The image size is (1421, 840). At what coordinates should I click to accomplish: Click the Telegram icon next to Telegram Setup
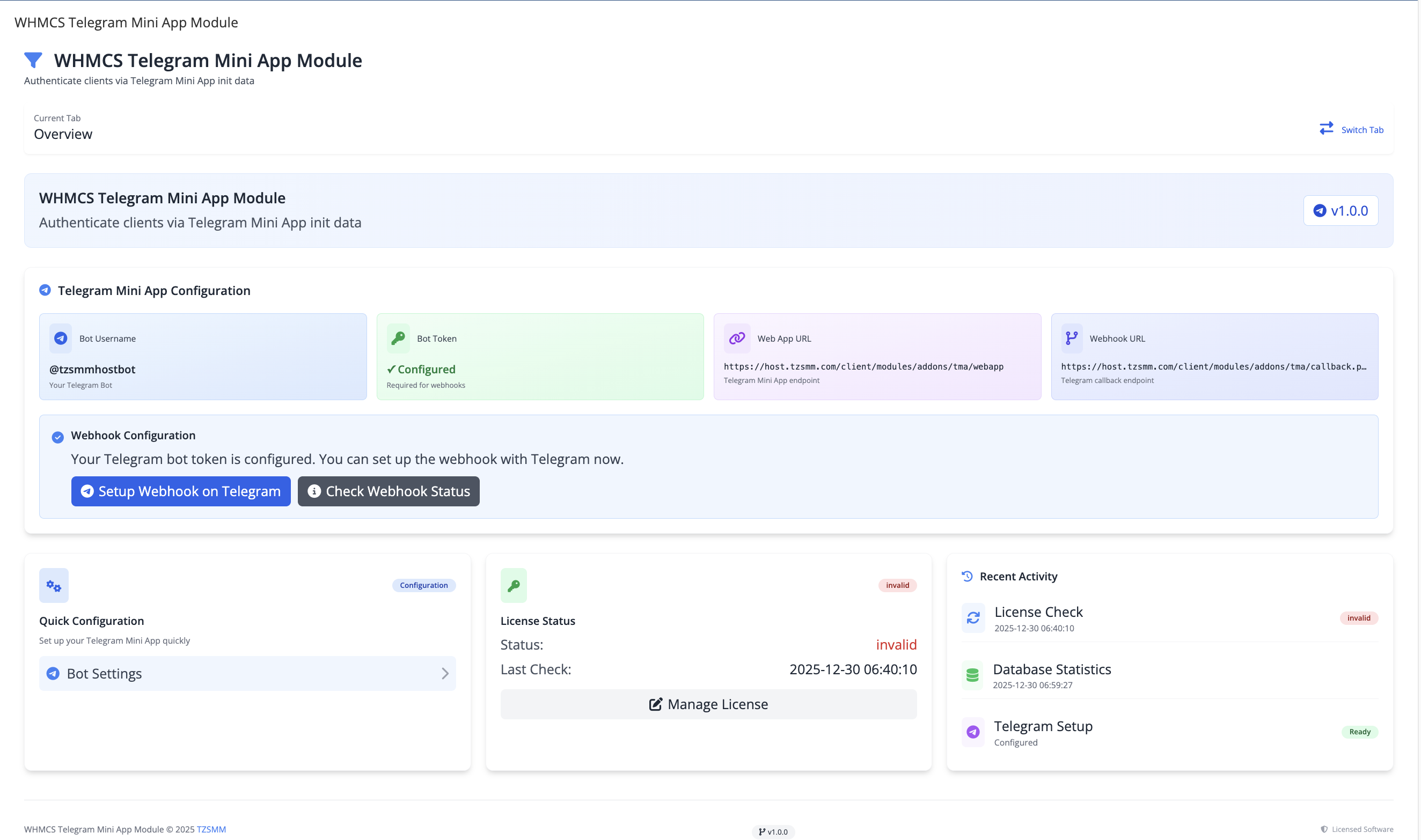coord(972,732)
